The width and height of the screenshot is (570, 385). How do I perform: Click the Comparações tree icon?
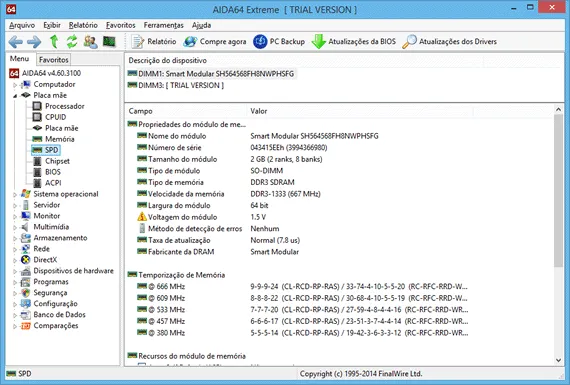25,326
